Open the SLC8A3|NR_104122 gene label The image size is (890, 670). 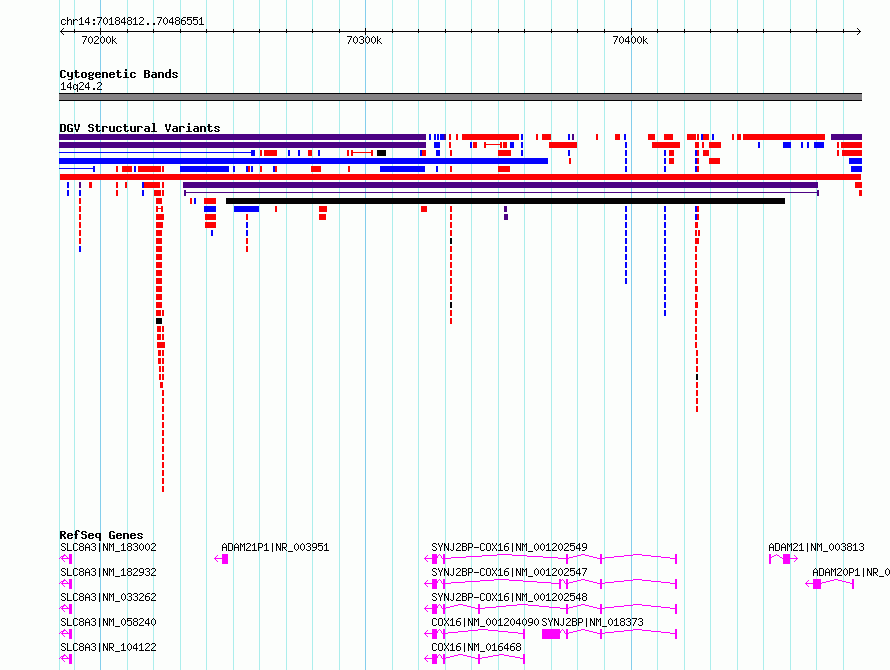(x=108, y=647)
